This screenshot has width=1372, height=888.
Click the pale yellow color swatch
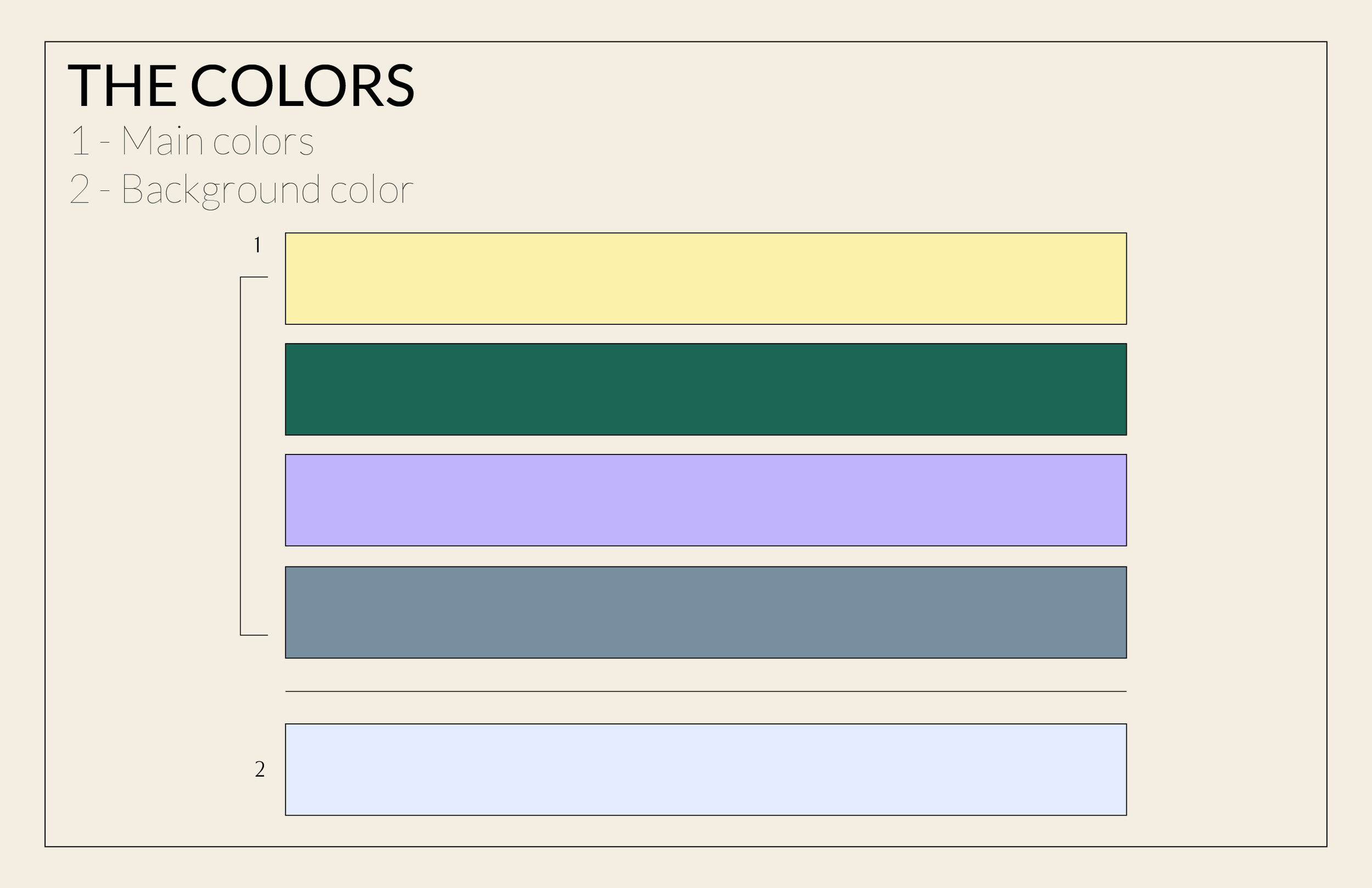706,278
